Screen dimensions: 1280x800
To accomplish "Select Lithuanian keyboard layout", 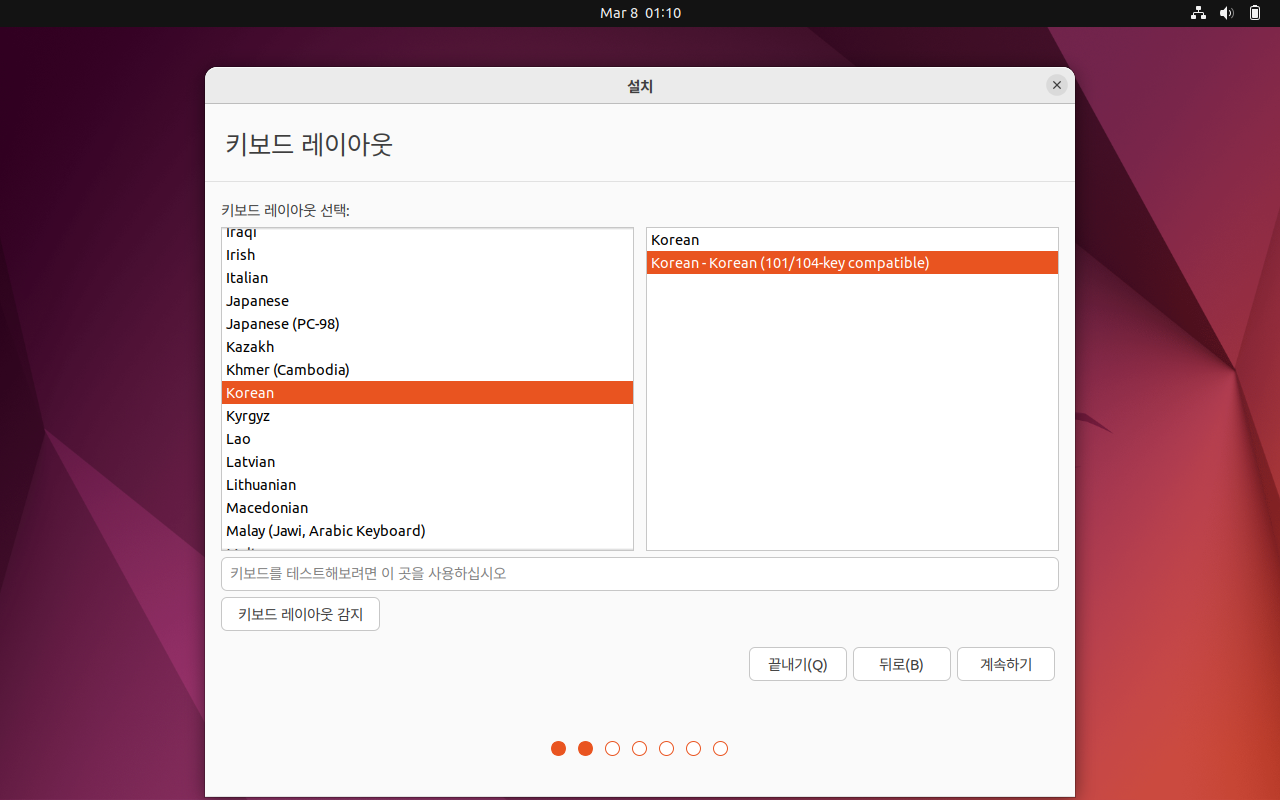I will click(x=427, y=485).
